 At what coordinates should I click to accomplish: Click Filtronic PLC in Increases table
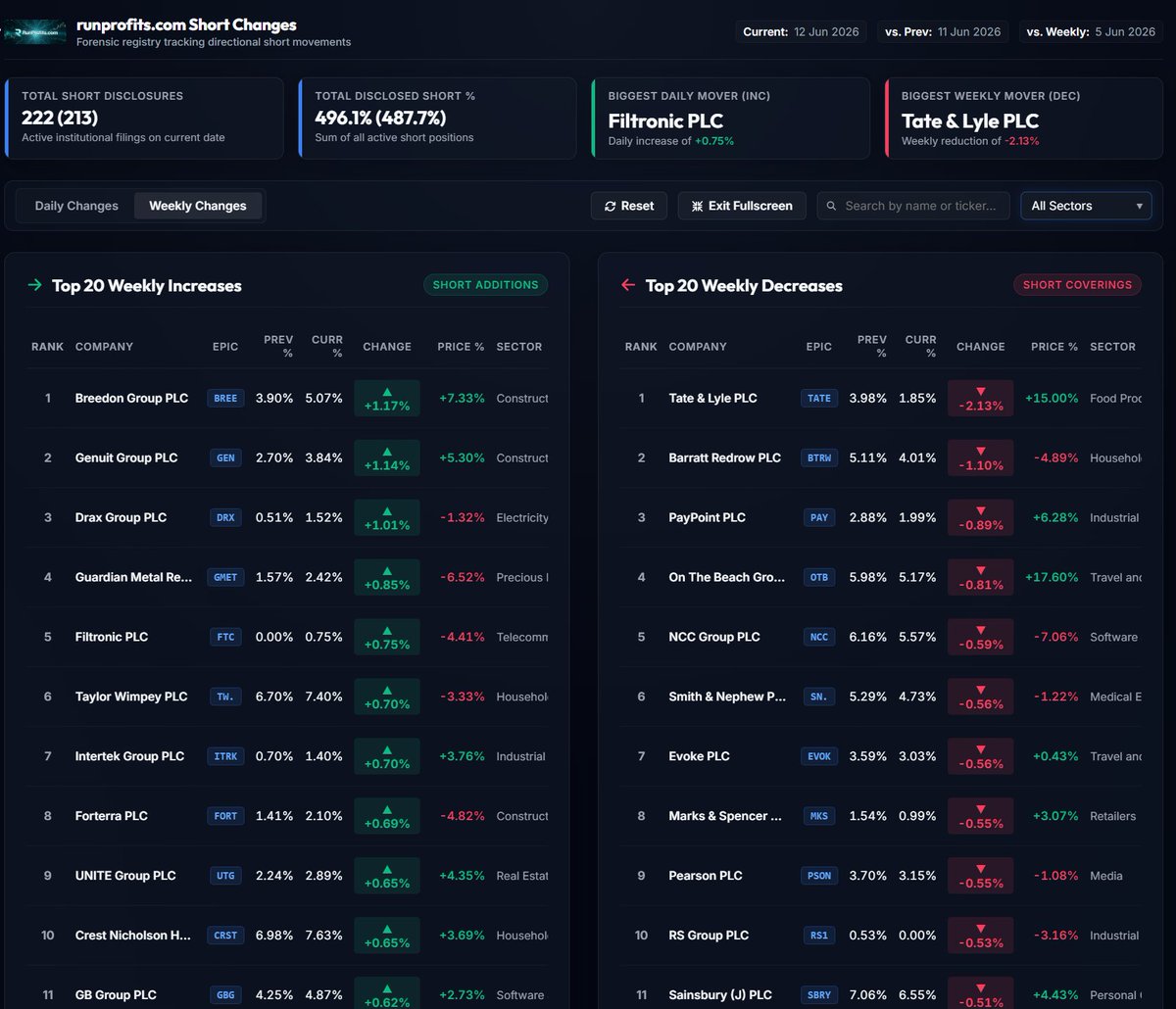tap(112, 637)
